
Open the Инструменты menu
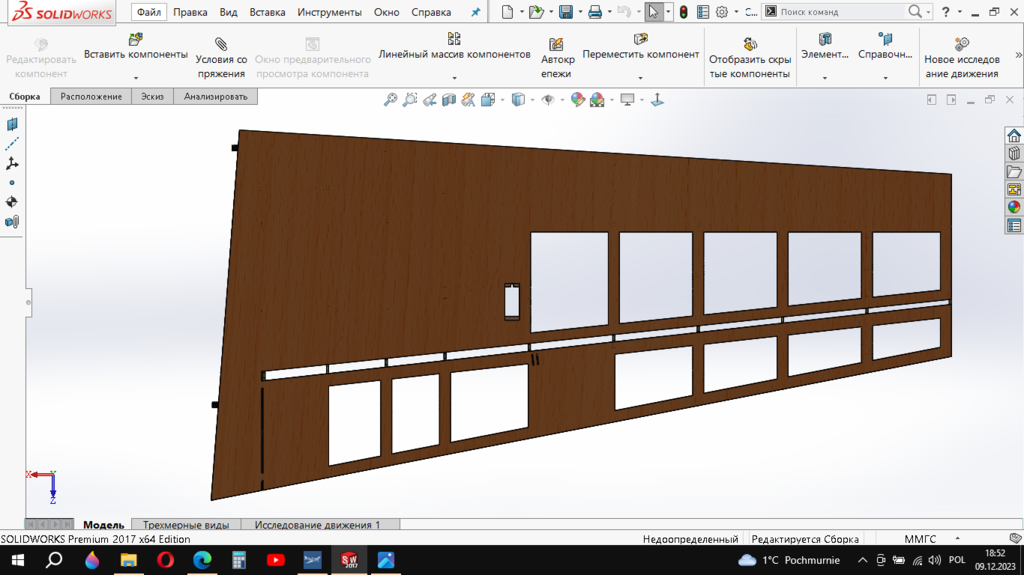(x=329, y=13)
